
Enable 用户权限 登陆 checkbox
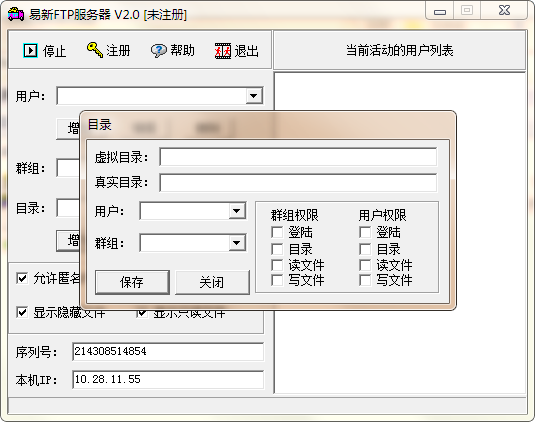click(365, 232)
